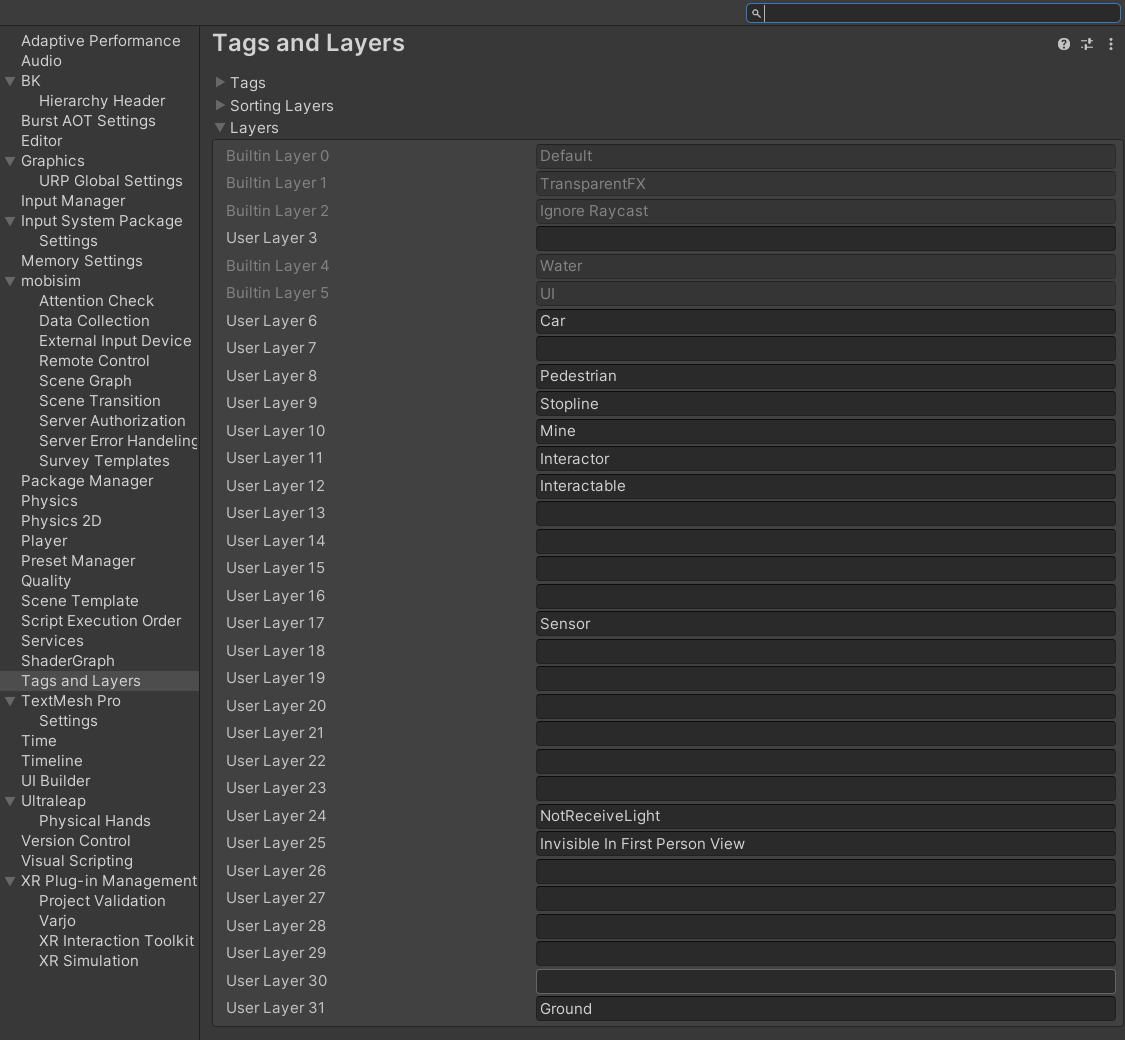Open Visual Scripting settings

[77, 861]
